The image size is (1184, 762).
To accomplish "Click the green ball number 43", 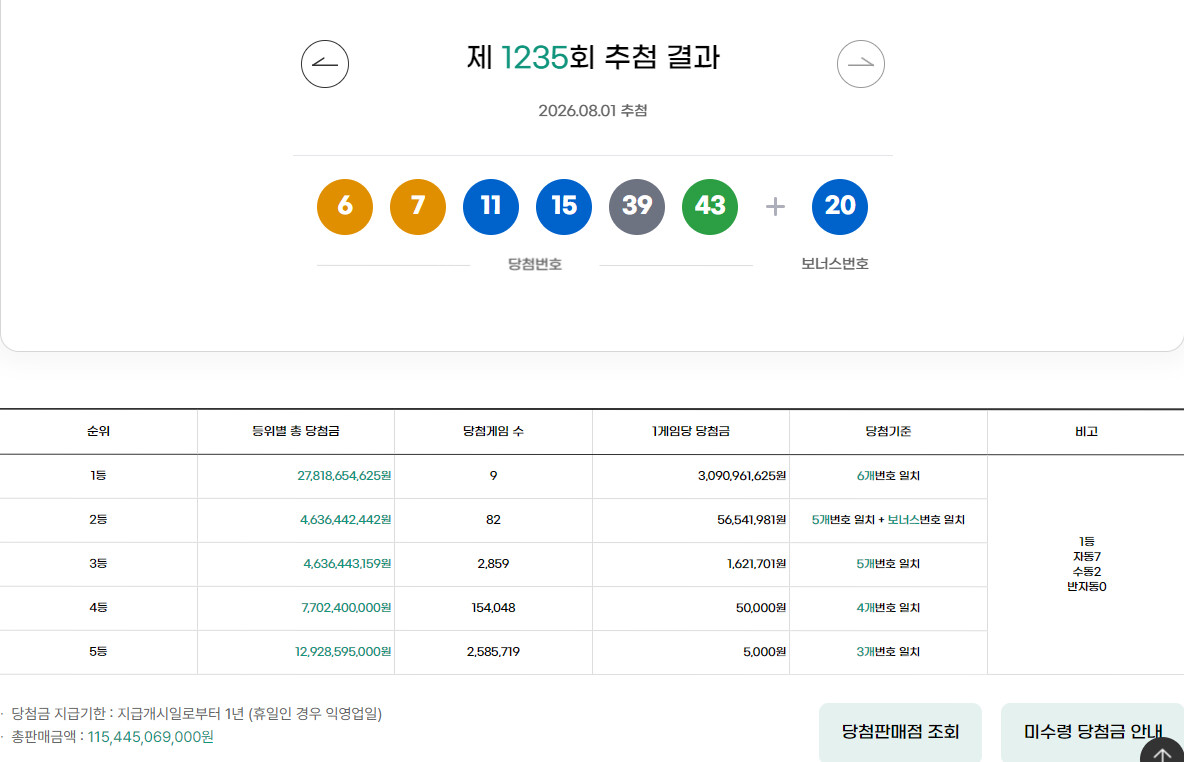I will coord(710,207).
